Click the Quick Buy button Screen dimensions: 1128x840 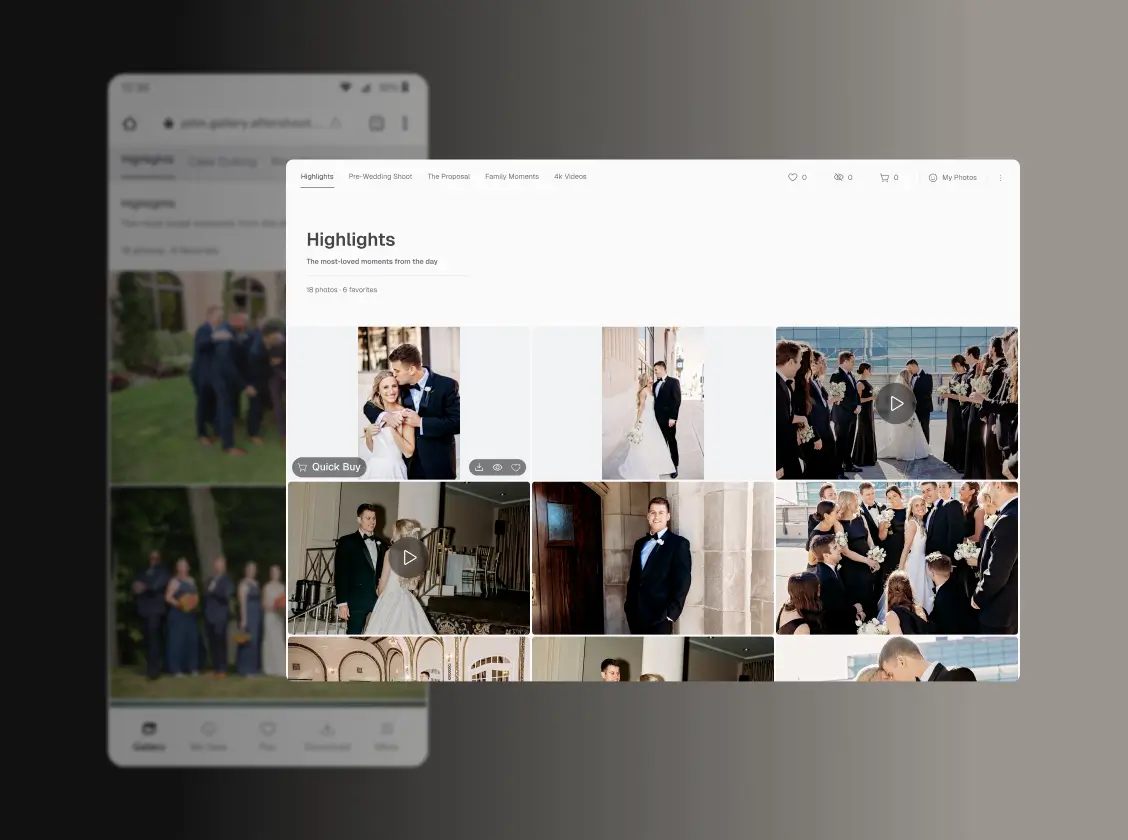(x=329, y=467)
